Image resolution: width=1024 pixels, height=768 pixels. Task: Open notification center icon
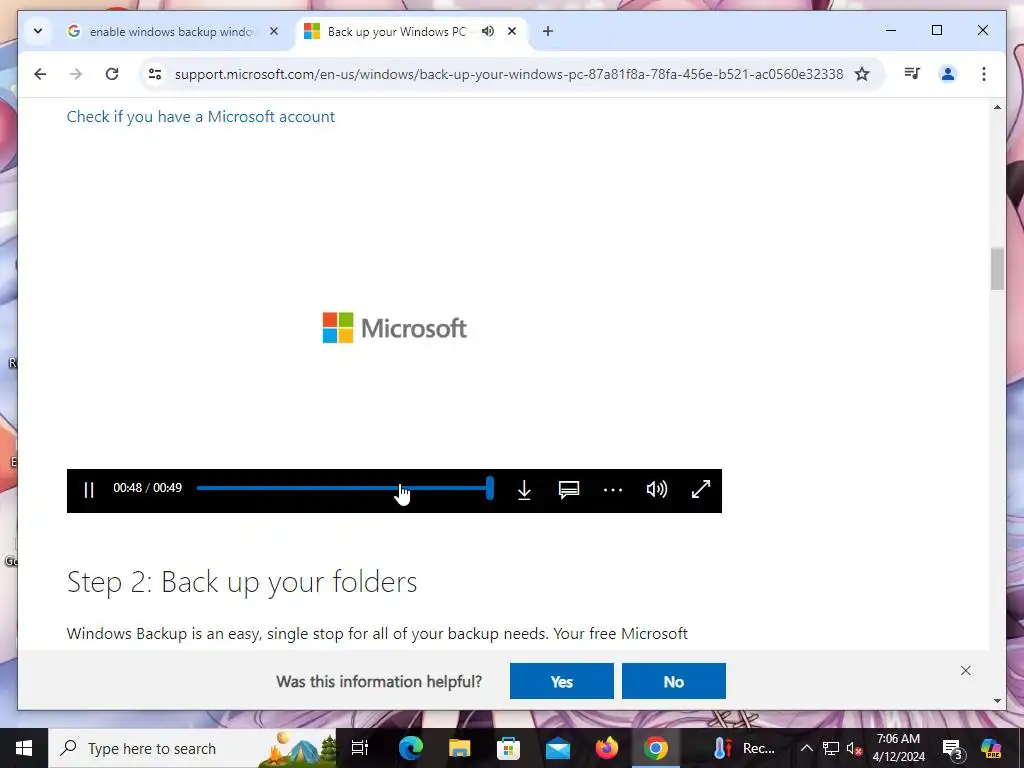point(953,749)
